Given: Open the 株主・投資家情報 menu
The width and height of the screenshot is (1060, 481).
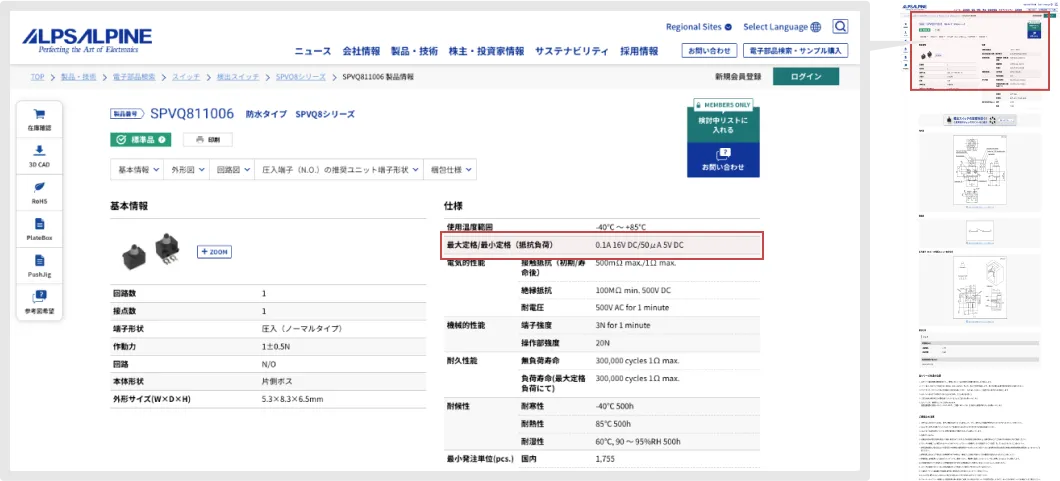Looking at the screenshot, I should click(486, 51).
